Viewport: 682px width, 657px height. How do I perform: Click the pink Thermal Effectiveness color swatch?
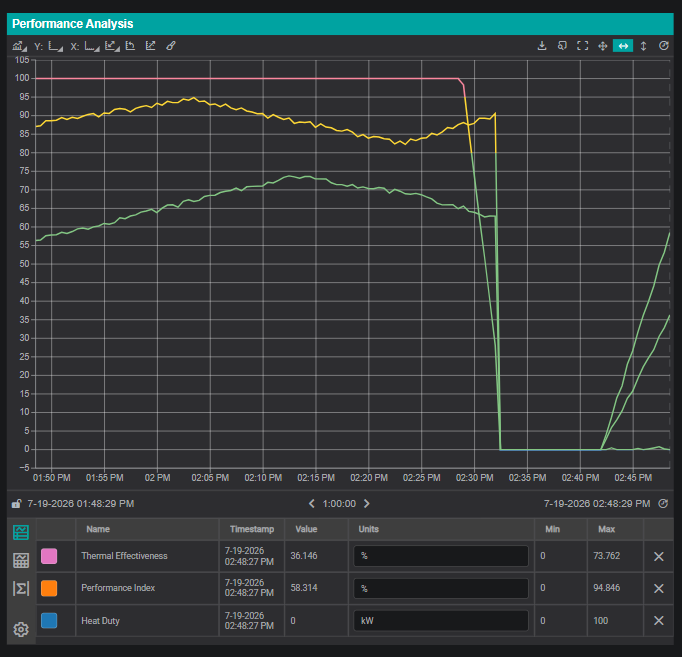click(x=49, y=556)
